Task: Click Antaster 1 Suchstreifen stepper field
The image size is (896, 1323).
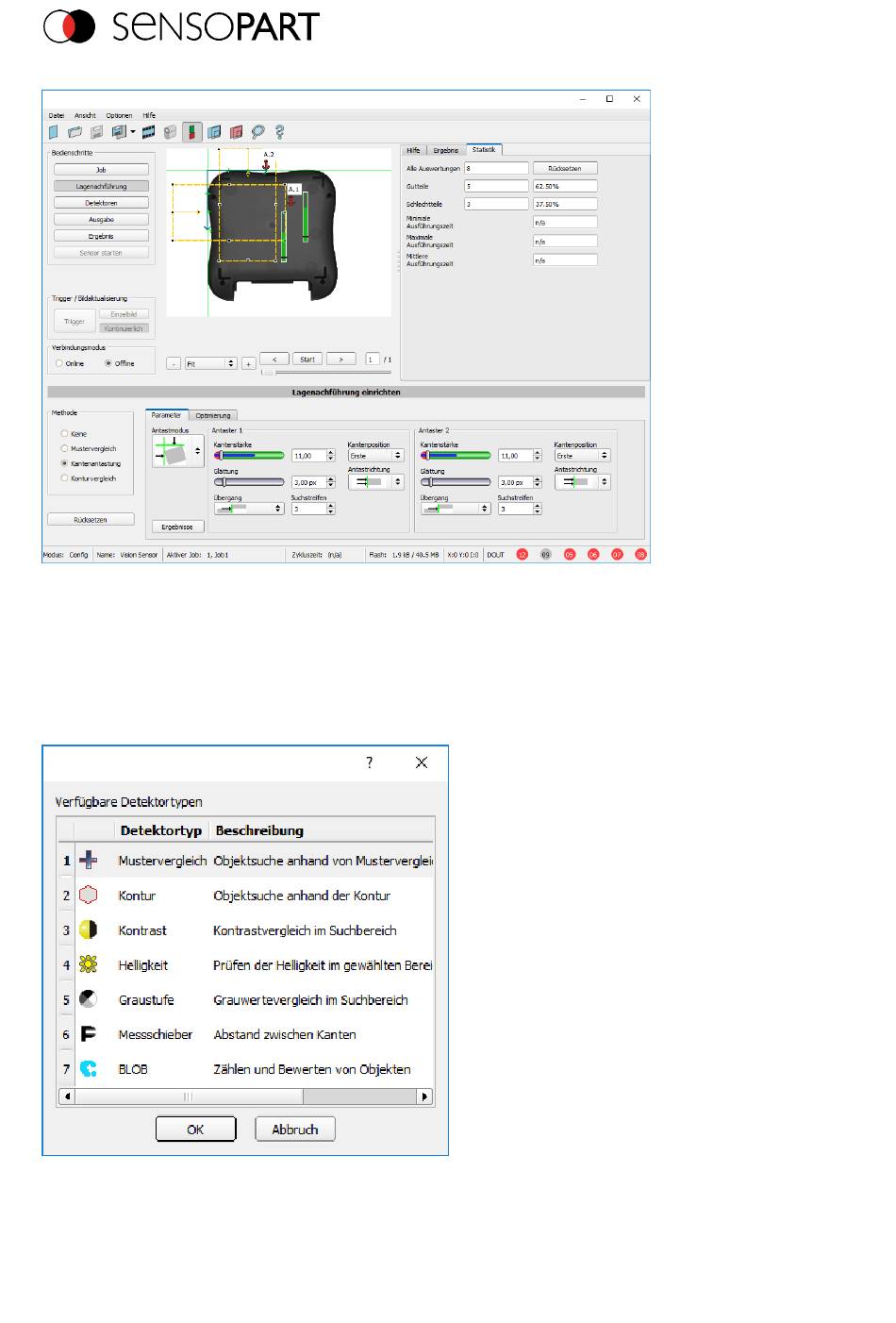Action: coord(313,508)
